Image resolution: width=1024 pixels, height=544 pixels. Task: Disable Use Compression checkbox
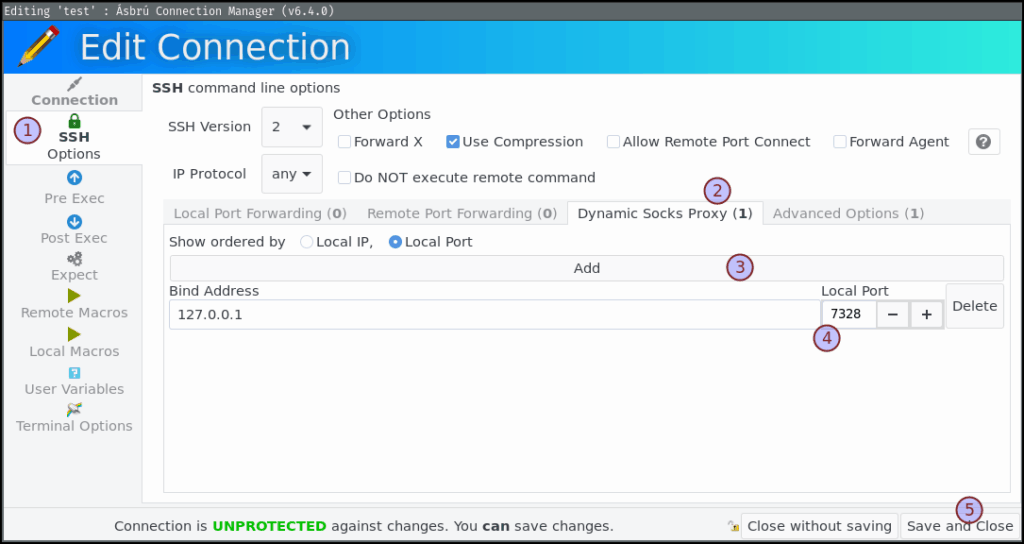pyautogui.click(x=453, y=142)
